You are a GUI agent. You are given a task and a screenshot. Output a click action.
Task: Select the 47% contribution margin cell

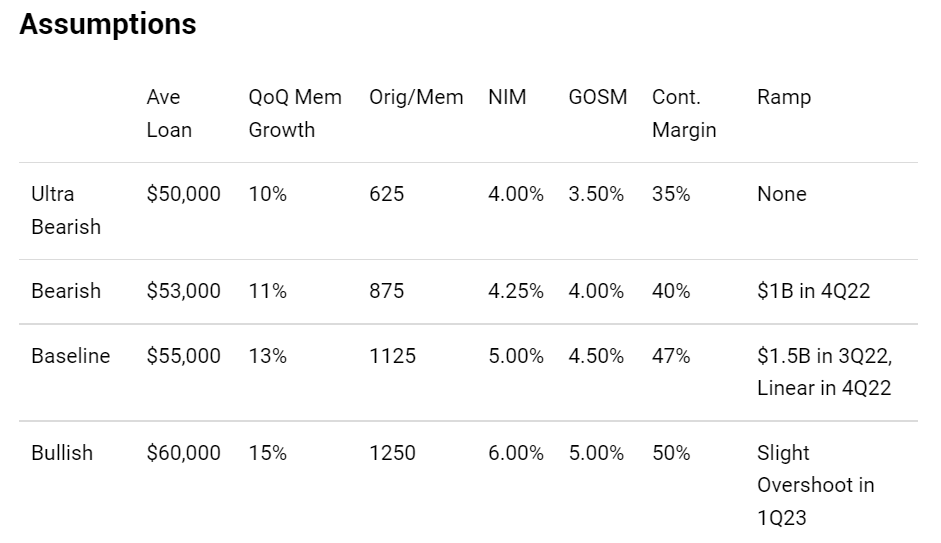671,356
